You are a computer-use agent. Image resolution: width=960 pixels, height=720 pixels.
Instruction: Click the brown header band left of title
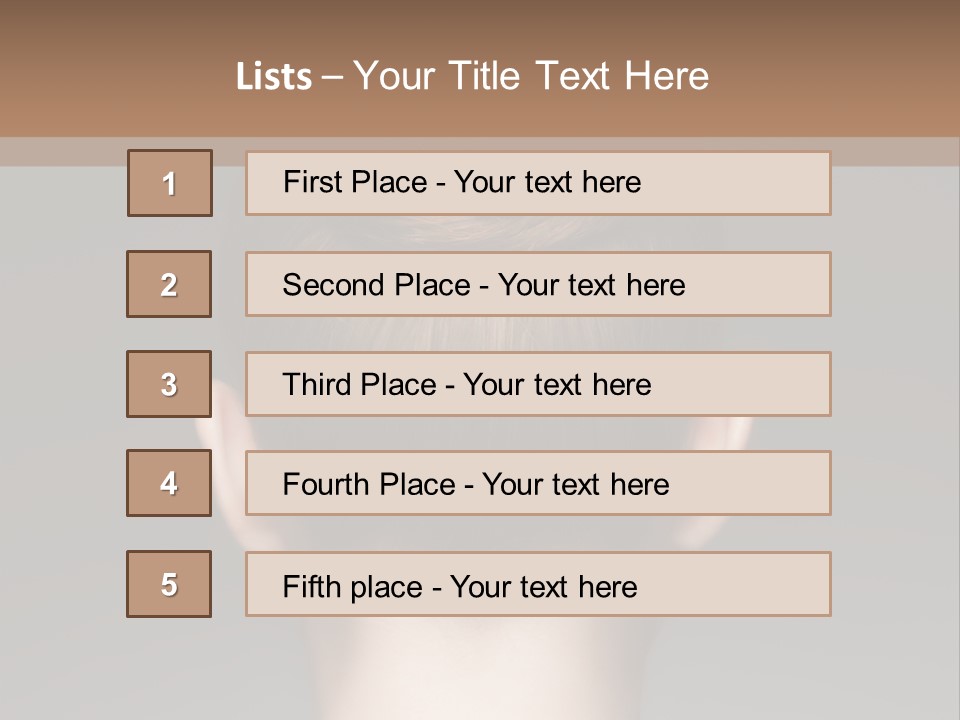pyautogui.click(x=116, y=67)
